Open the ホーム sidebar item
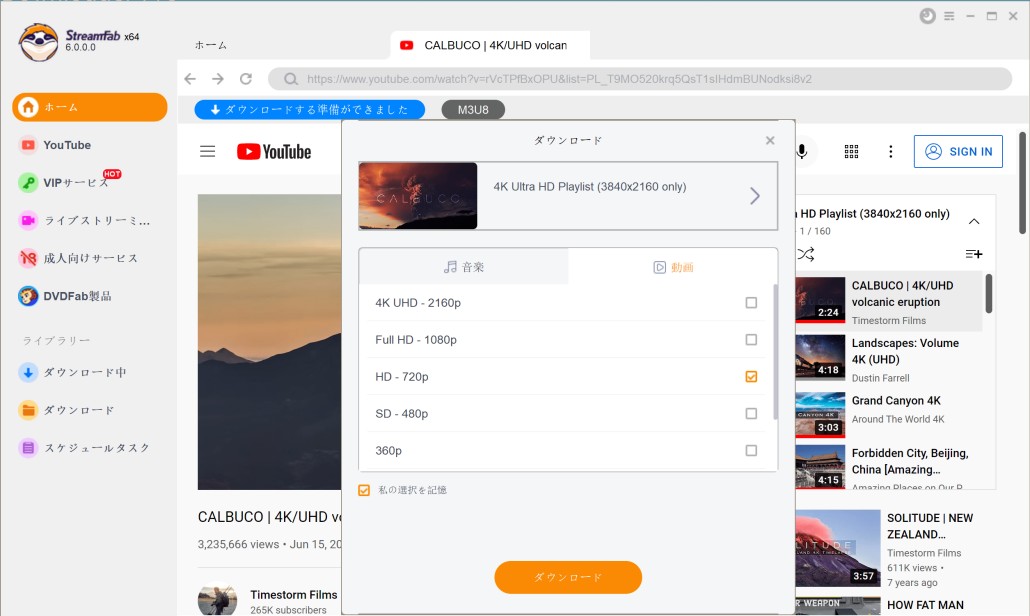 pyautogui.click(x=89, y=107)
